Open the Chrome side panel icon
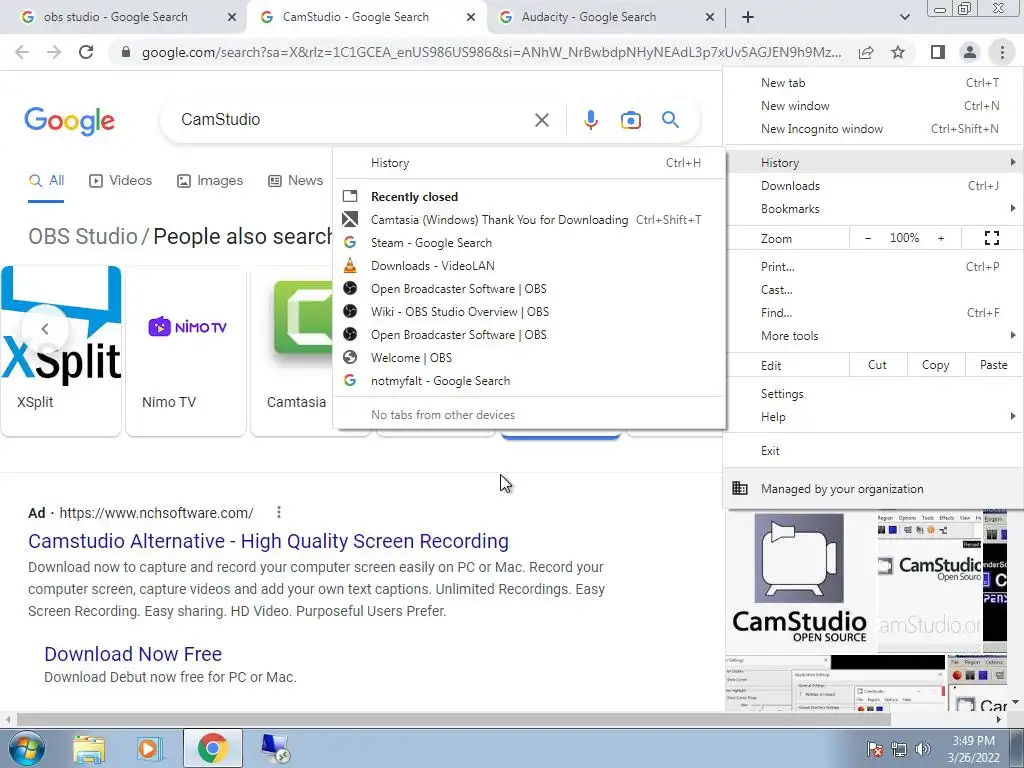Image resolution: width=1024 pixels, height=768 pixels. point(938,52)
